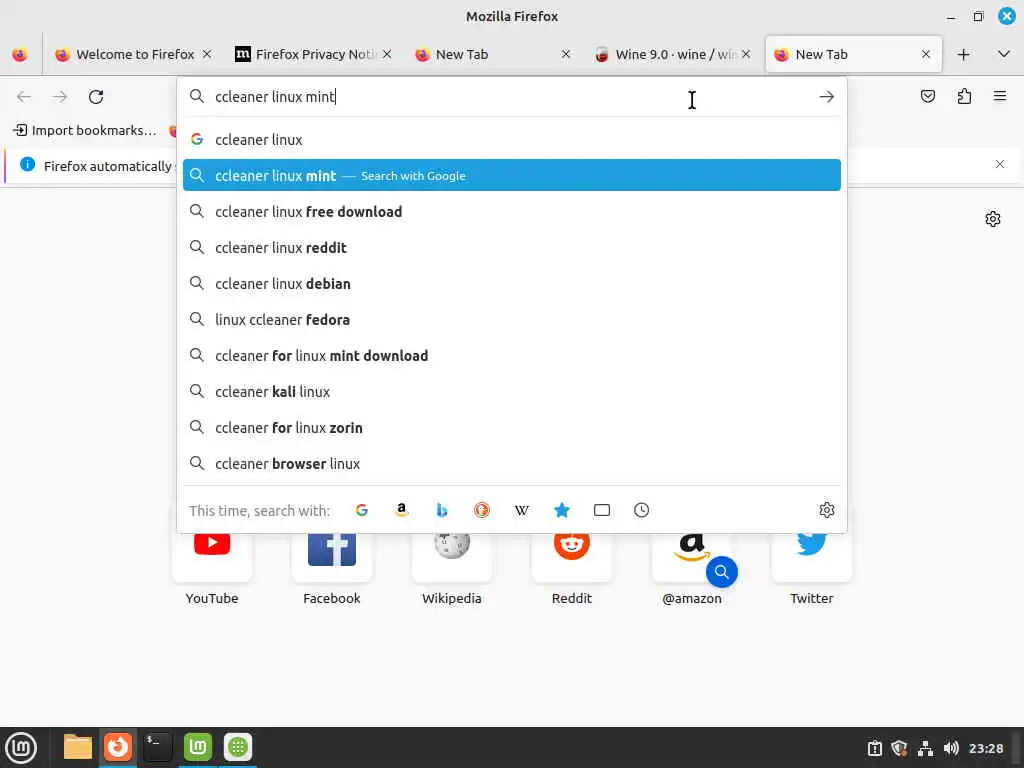Viewport: 1024px width, 768px height.
Task: Submit search with the go arrow
Action: [827, 97]
